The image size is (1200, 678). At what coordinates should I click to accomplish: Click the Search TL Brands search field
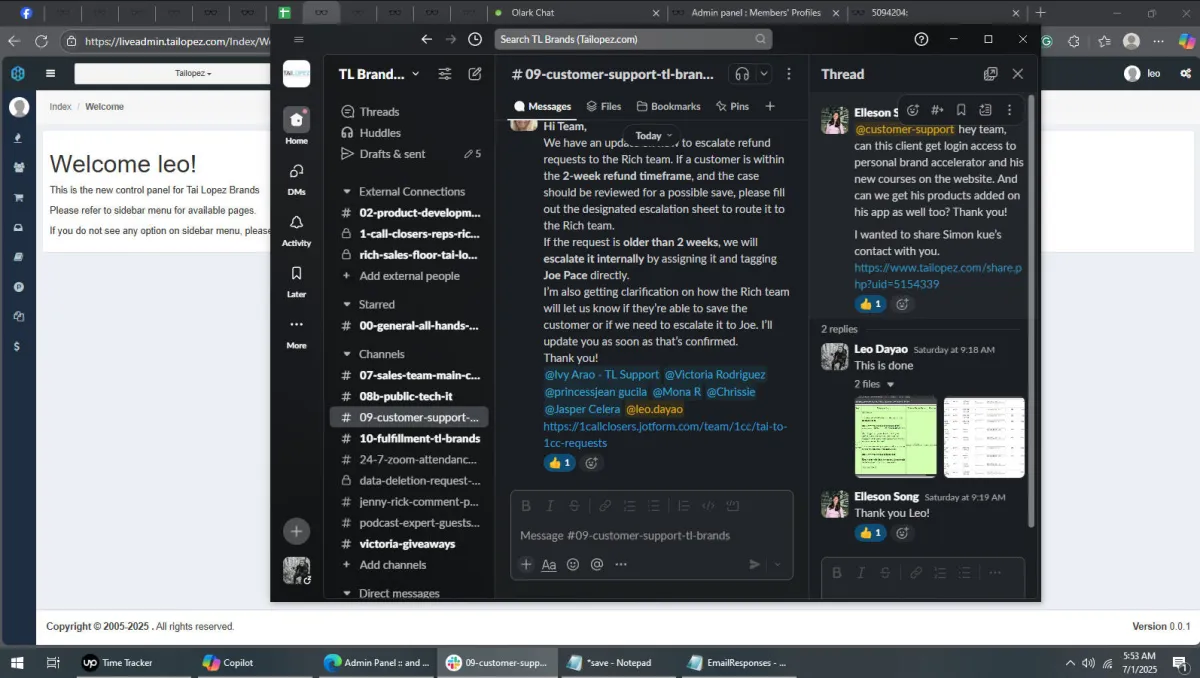635,39
